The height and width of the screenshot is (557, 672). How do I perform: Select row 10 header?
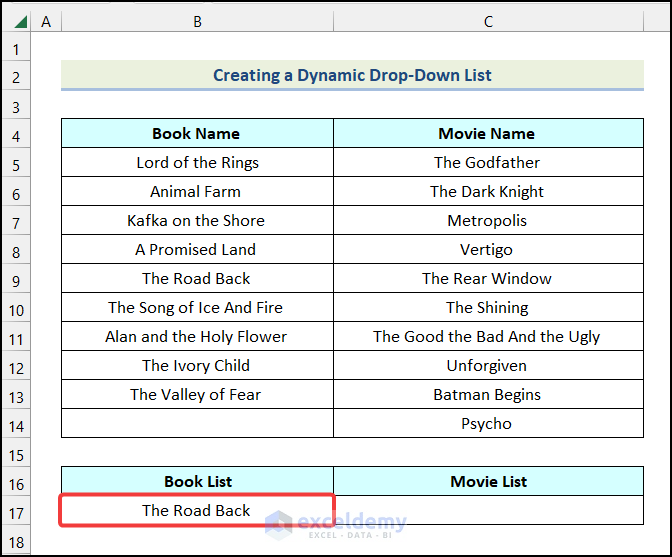pos(16,308)
